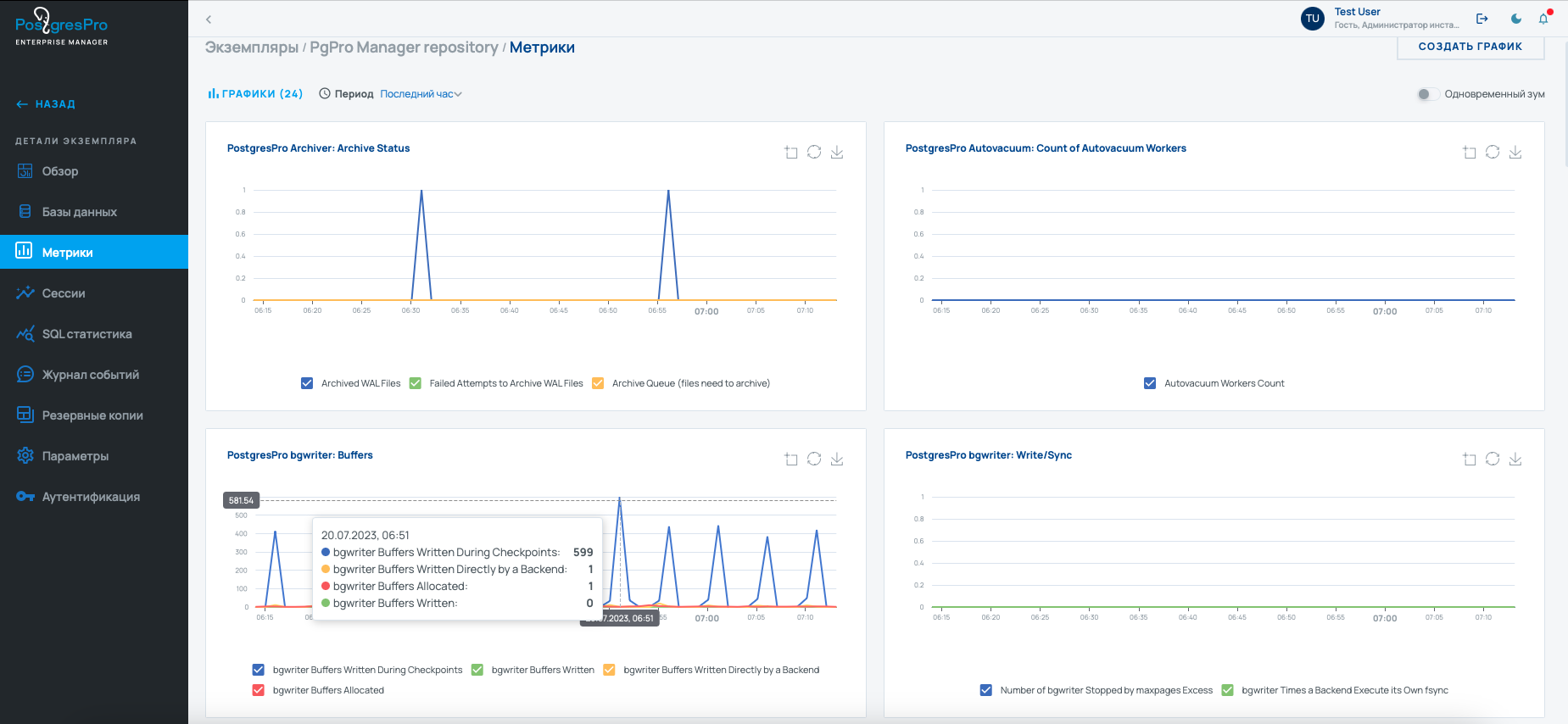Open SQL статистика section

(94, 334)
